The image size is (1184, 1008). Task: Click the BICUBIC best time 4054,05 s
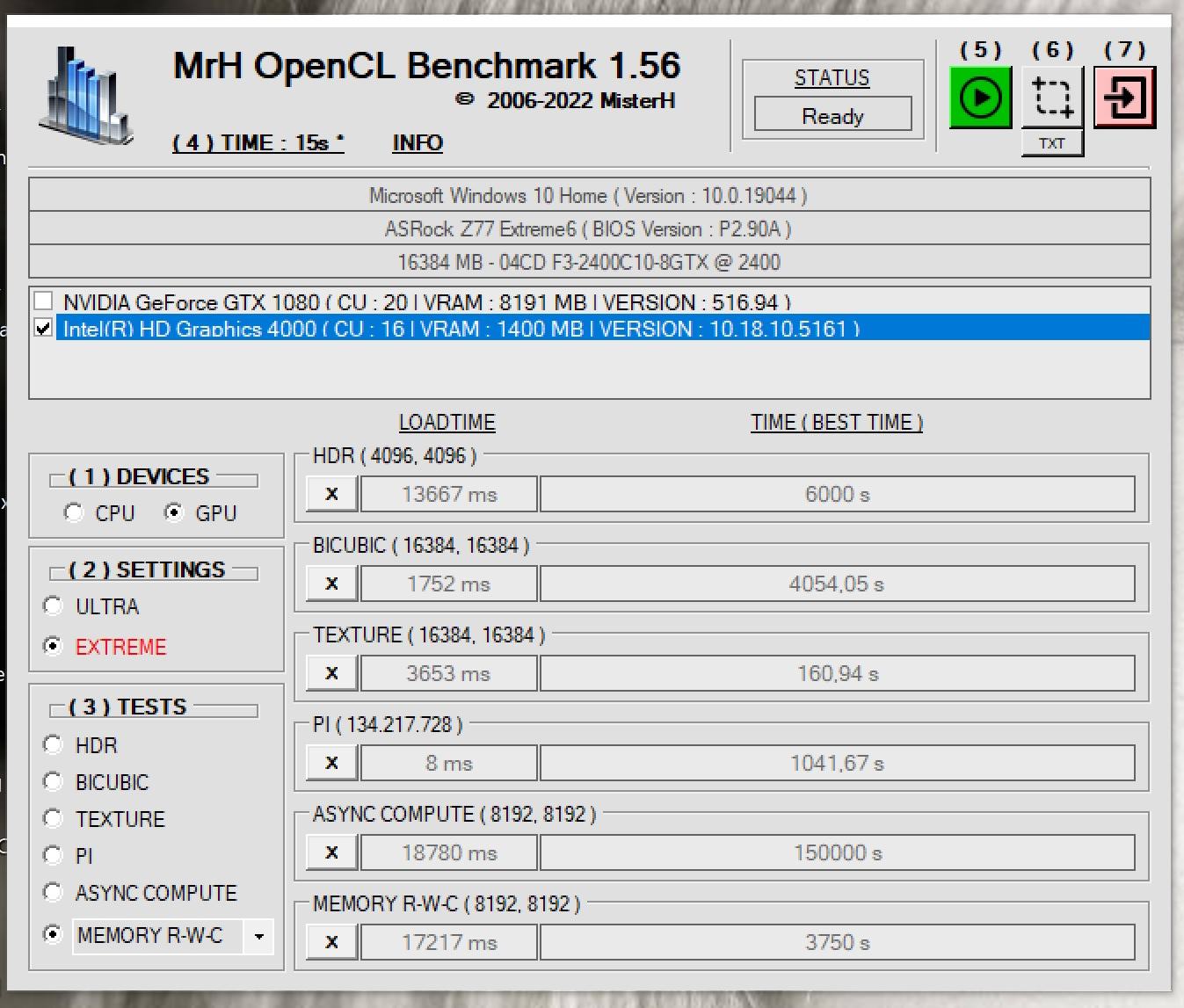coord(838,584)
